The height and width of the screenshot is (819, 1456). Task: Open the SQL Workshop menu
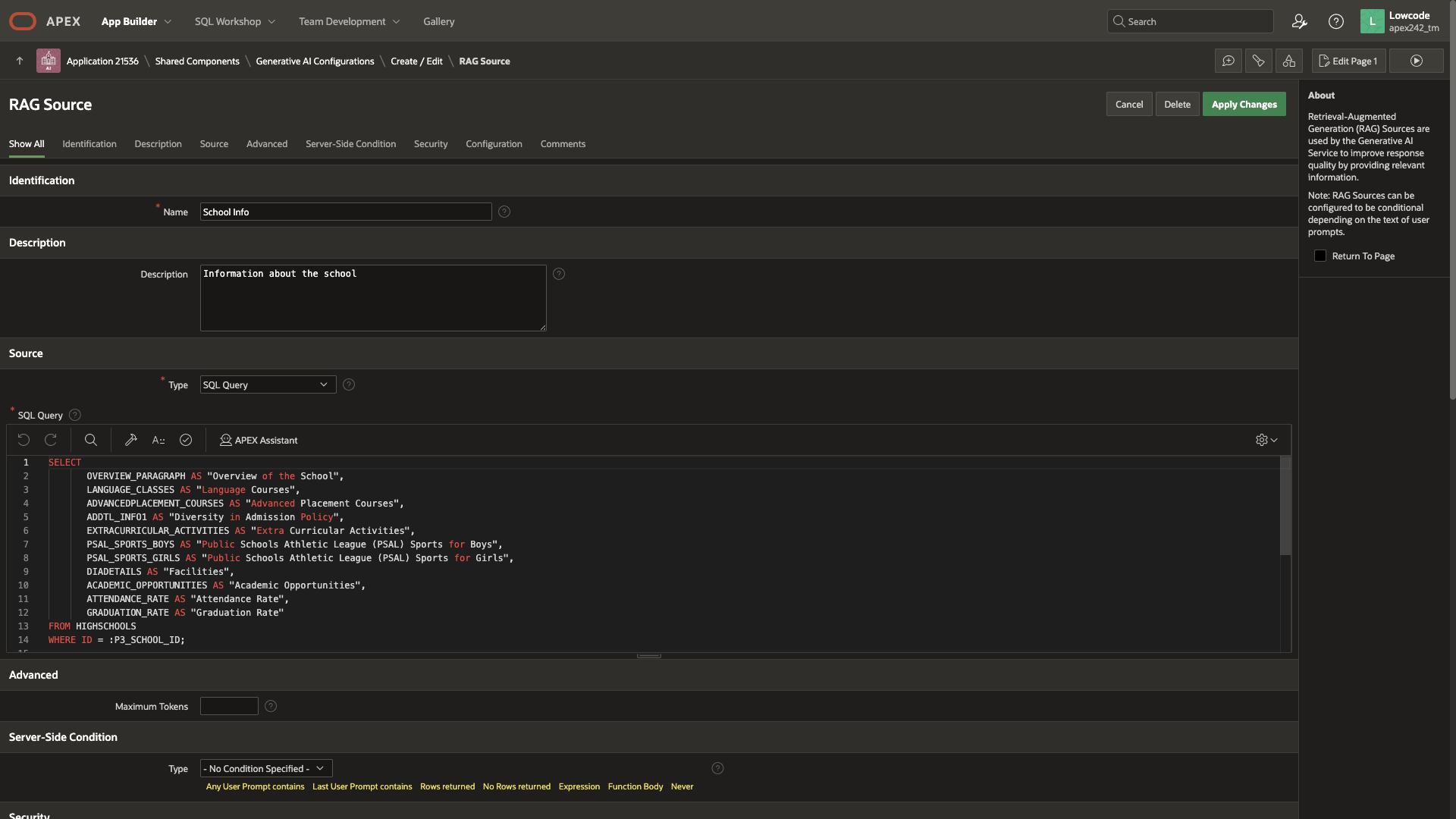[x=234, y=21]
